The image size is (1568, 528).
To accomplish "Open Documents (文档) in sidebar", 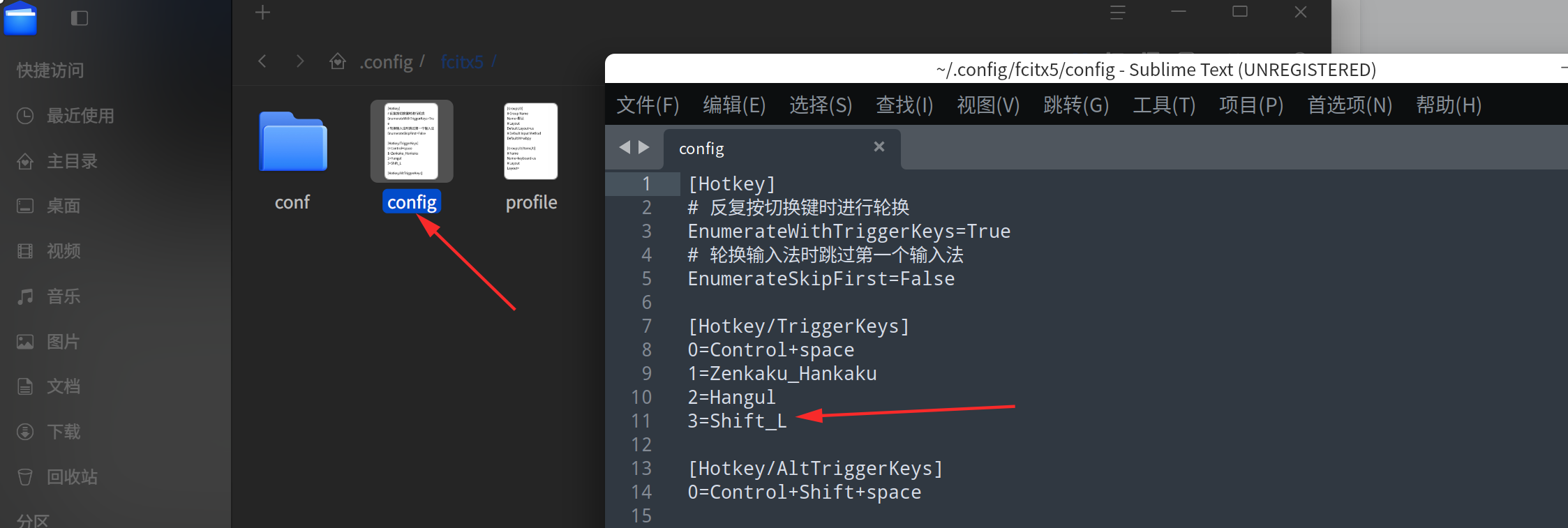I will pos(49,386).
